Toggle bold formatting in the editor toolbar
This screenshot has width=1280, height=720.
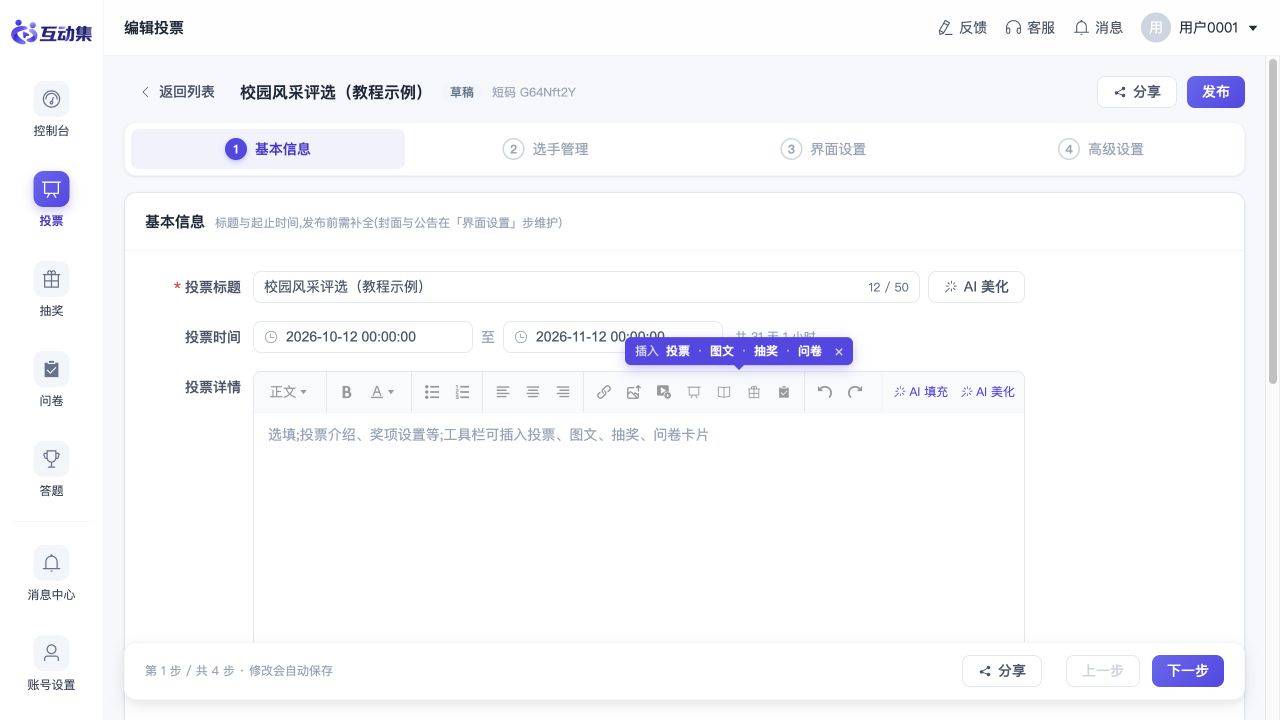(347, 392)
